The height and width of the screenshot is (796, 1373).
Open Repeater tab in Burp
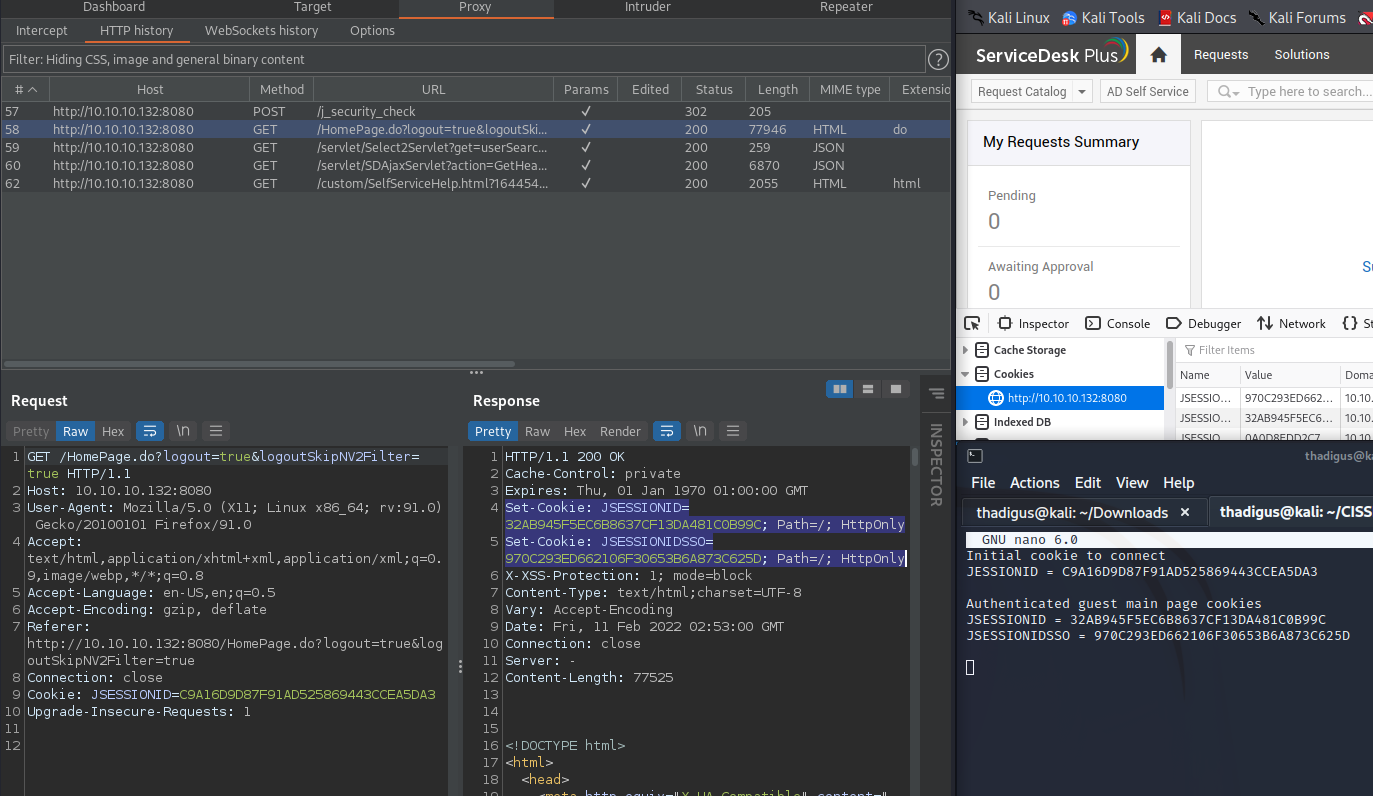click(845, 7)
